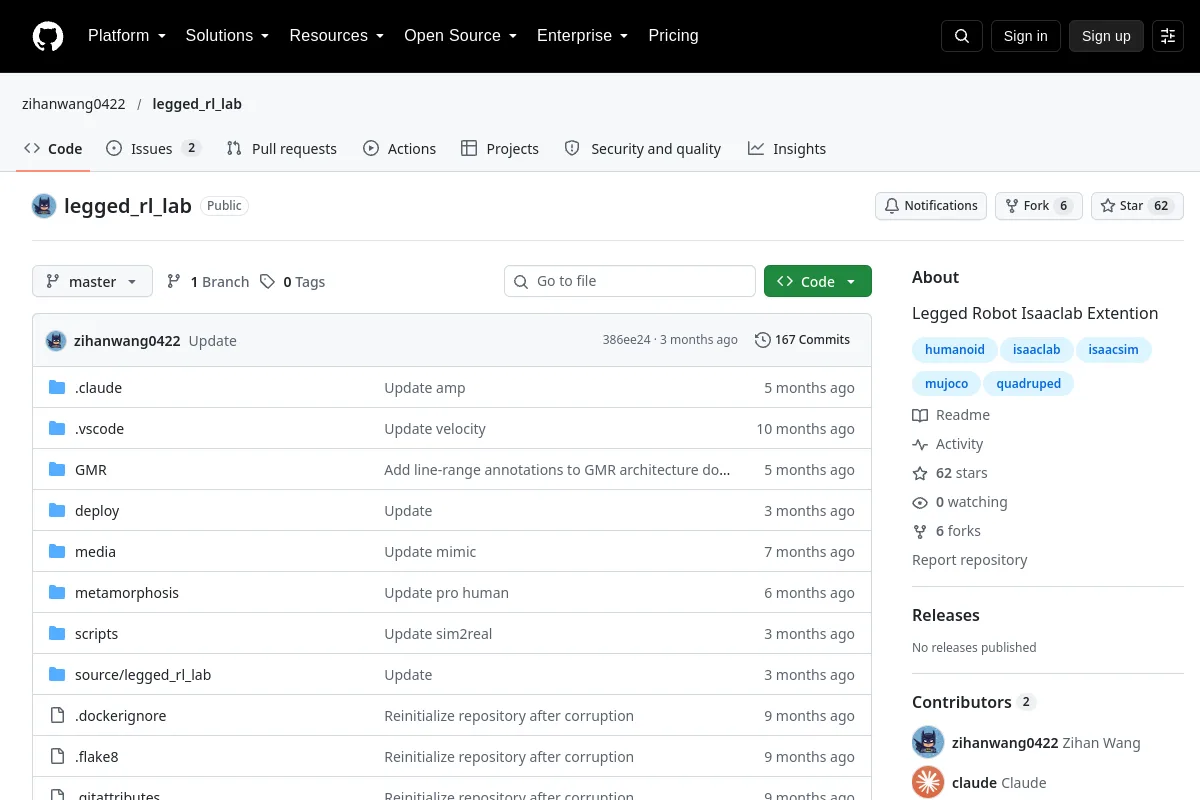The height and width of the screenshot is (800, 1200).
Task: Click the Go to file search field
Action: pyautogui.click(x=630, y=281)
